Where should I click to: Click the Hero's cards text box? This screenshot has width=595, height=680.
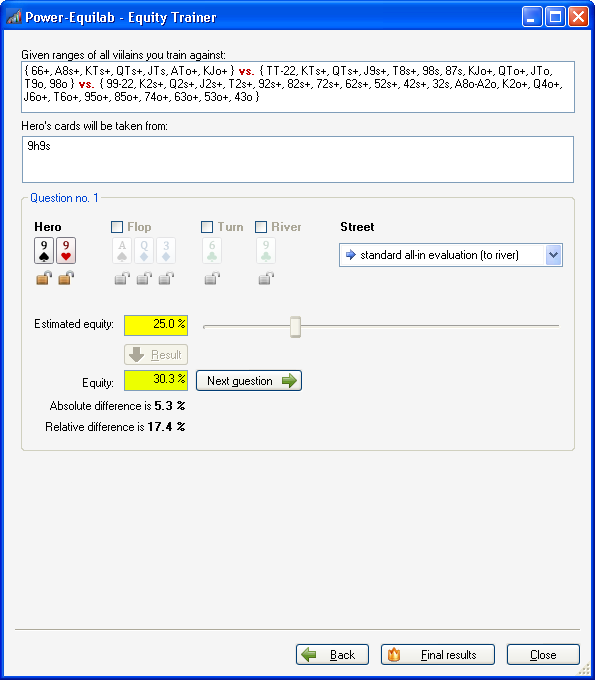click(298, 160)
